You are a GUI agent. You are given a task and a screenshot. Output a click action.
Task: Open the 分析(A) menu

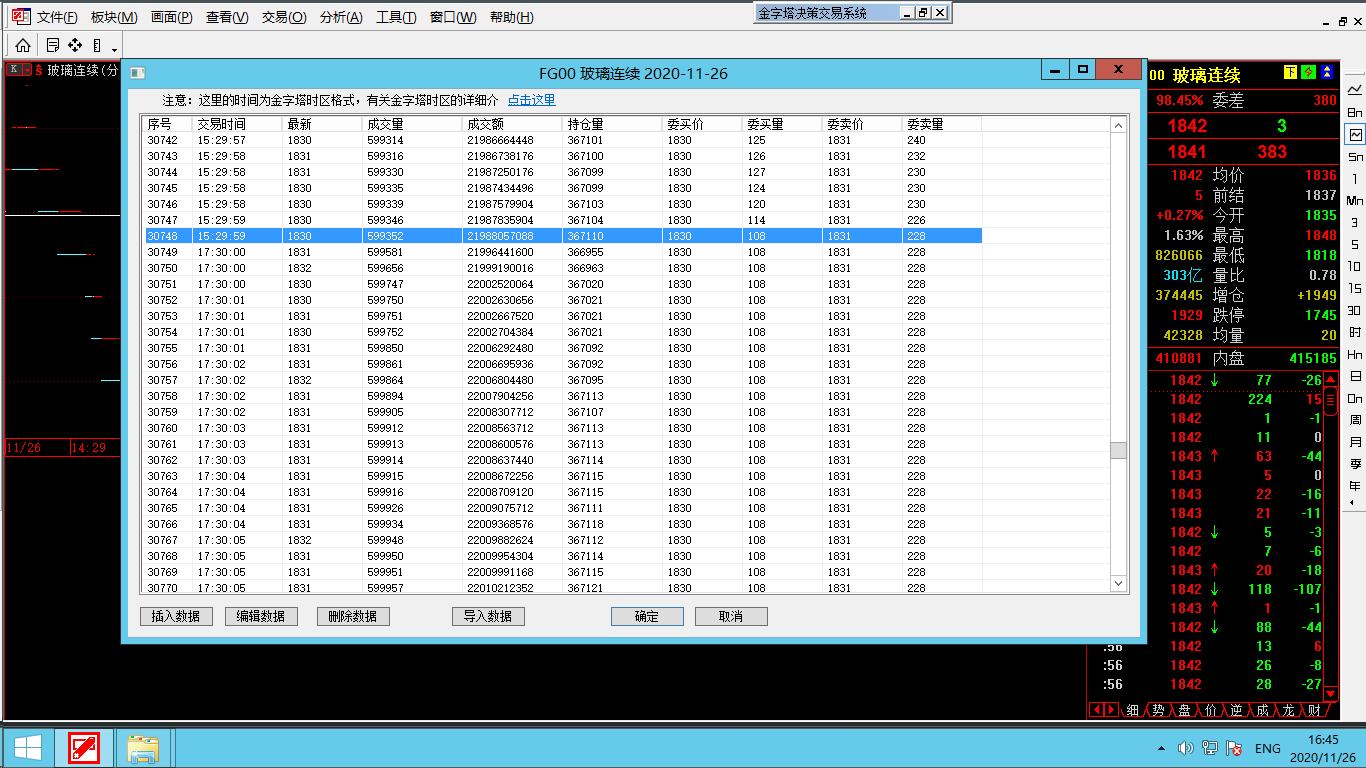point(341,17)
